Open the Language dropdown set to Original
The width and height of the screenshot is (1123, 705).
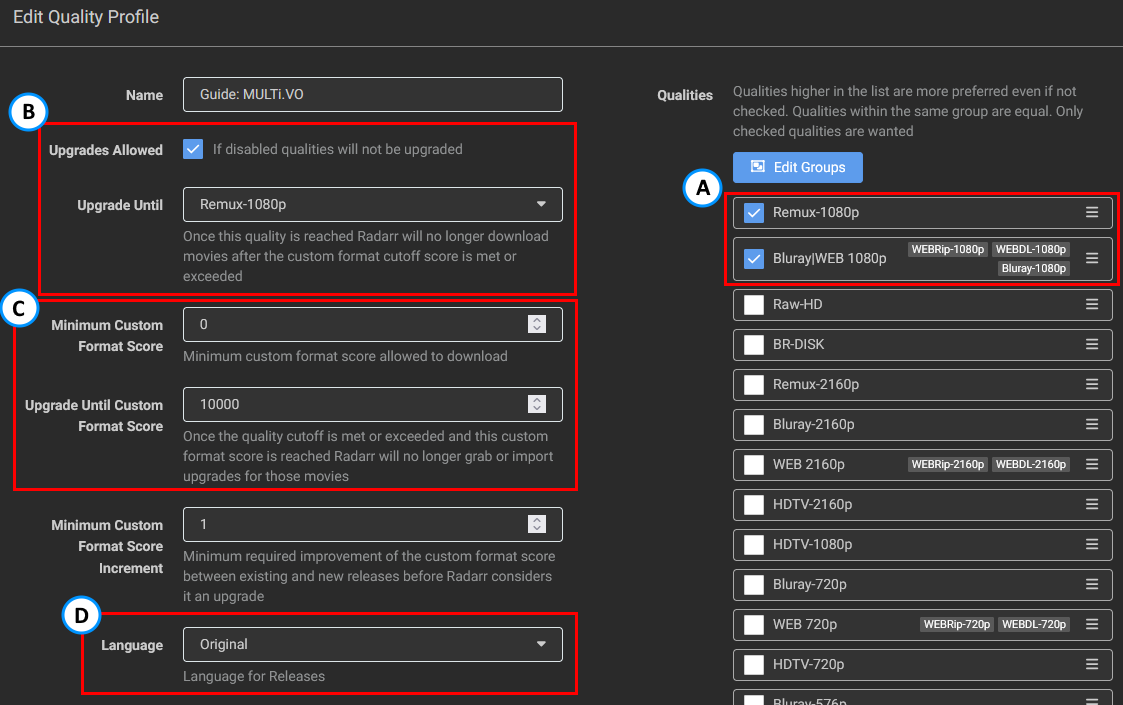click(372, 644)
